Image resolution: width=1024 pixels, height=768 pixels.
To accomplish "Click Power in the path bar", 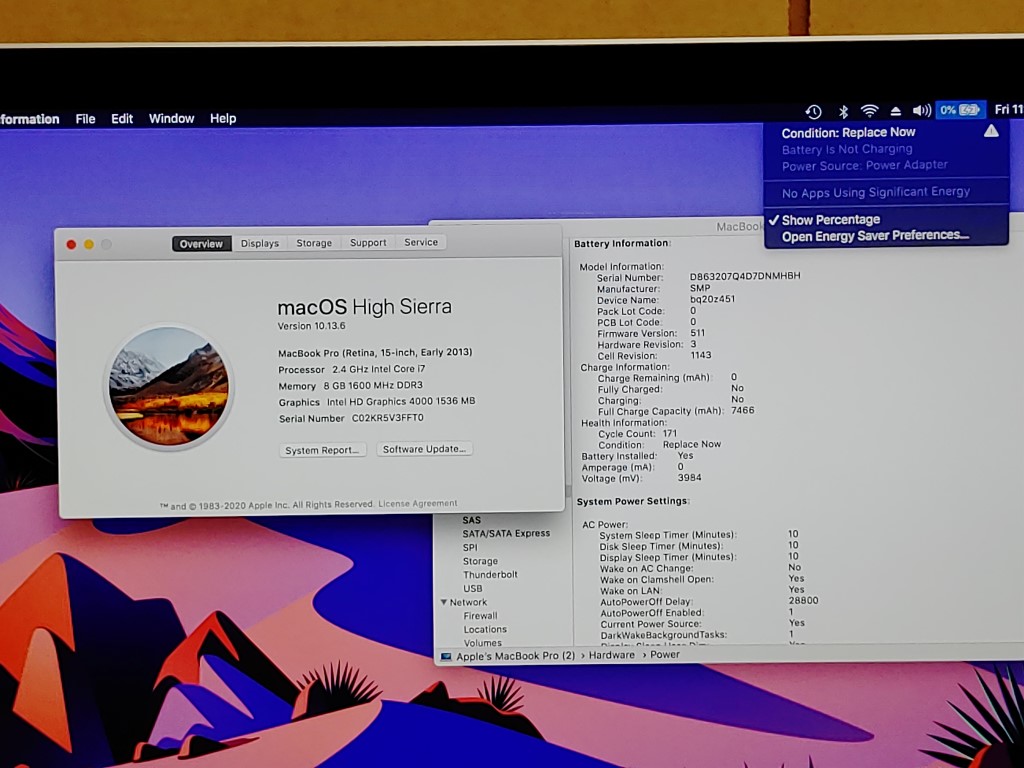I will click(x=665, y=654).
